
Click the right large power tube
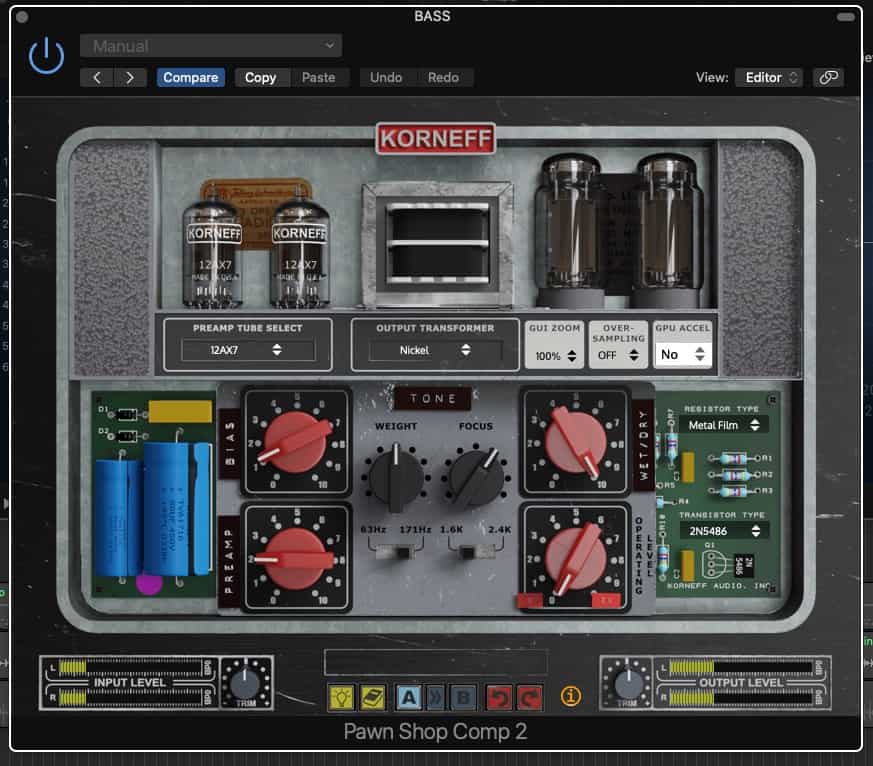tap(667, 229)
